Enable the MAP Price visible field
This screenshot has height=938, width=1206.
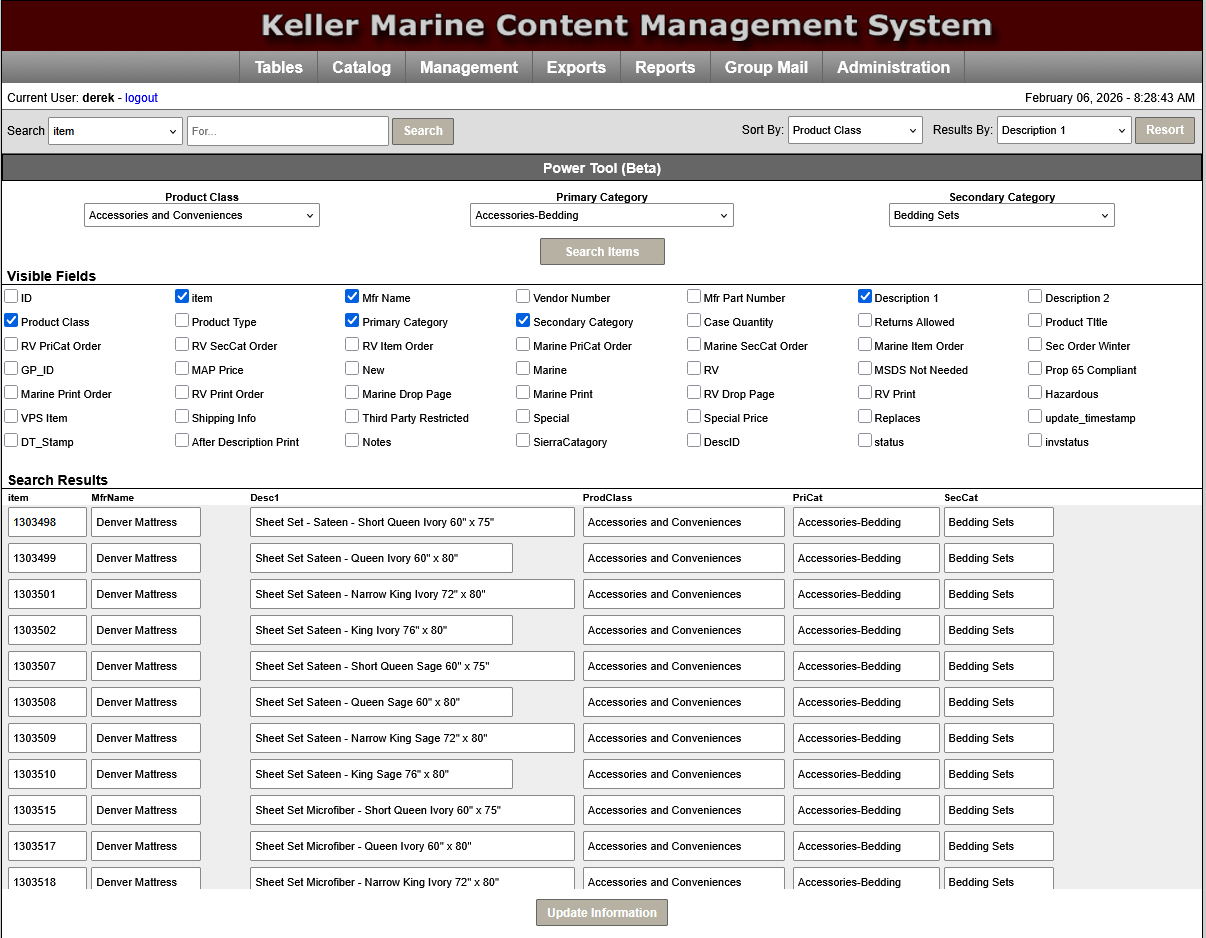(x=181, y=369)
